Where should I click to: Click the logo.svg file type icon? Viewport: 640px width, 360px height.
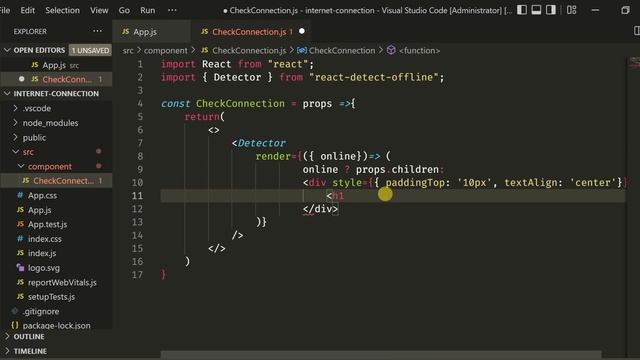tap(20, 268)
